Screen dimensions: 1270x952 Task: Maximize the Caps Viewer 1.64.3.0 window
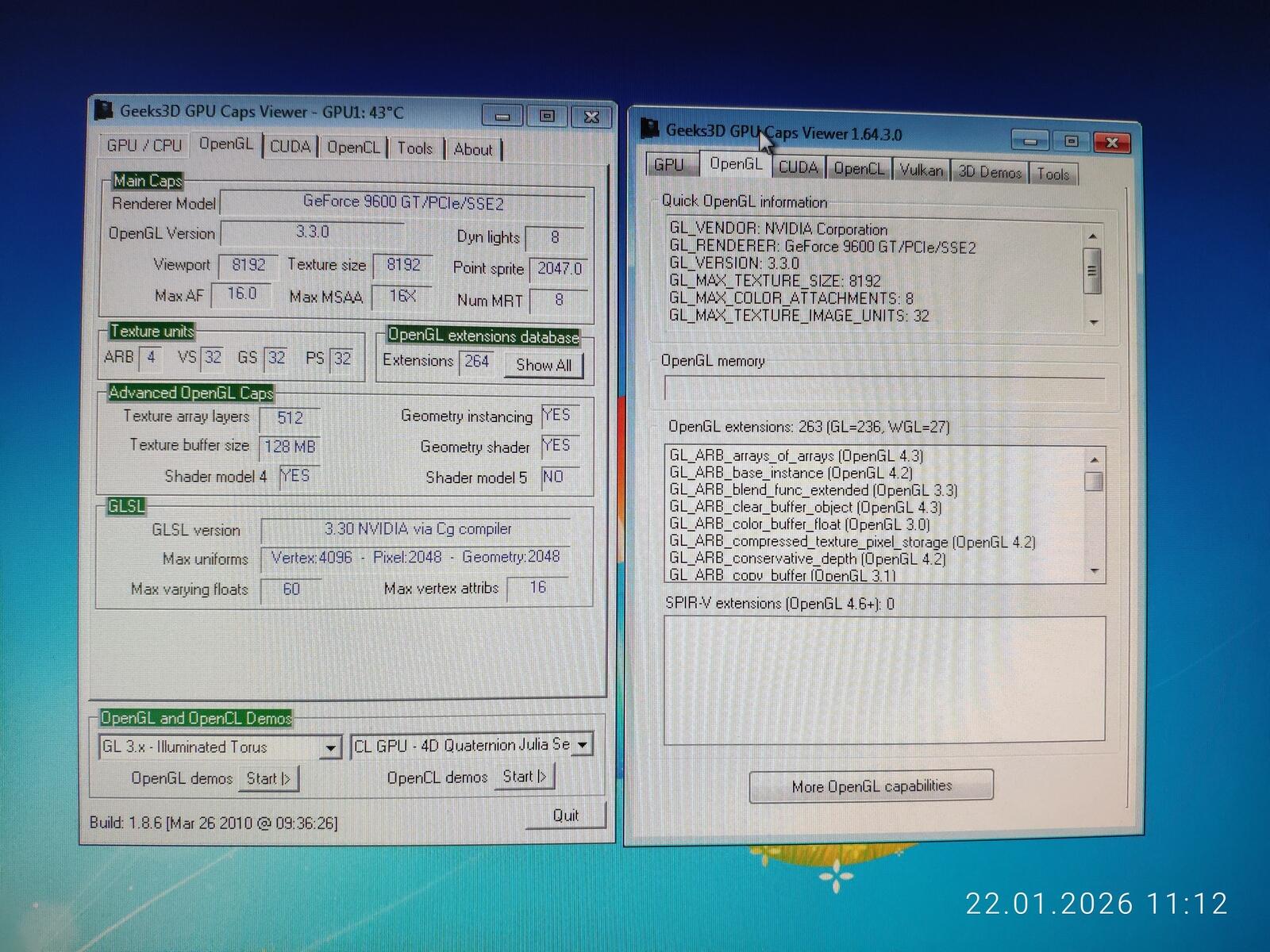click(x=1071, y=142)
